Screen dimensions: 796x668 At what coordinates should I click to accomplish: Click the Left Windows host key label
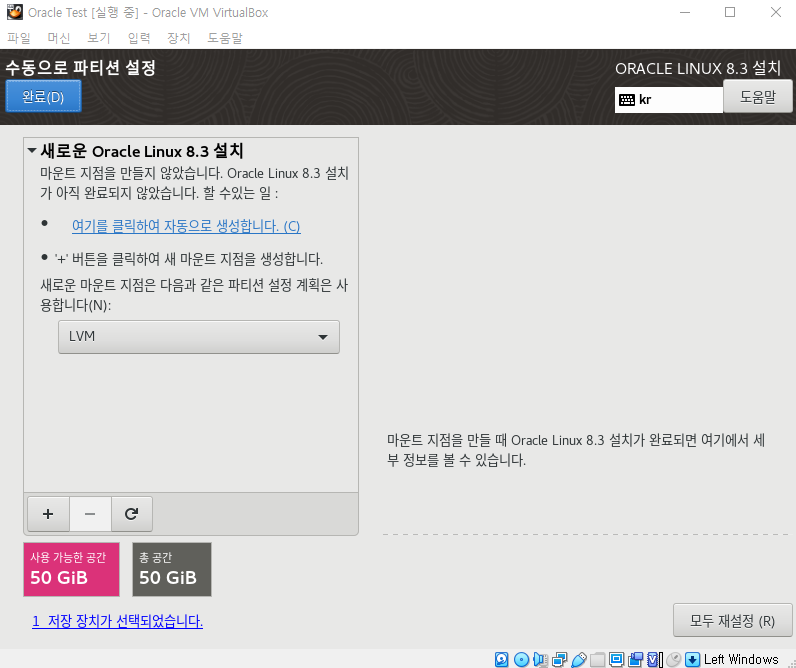coord(741,659)
